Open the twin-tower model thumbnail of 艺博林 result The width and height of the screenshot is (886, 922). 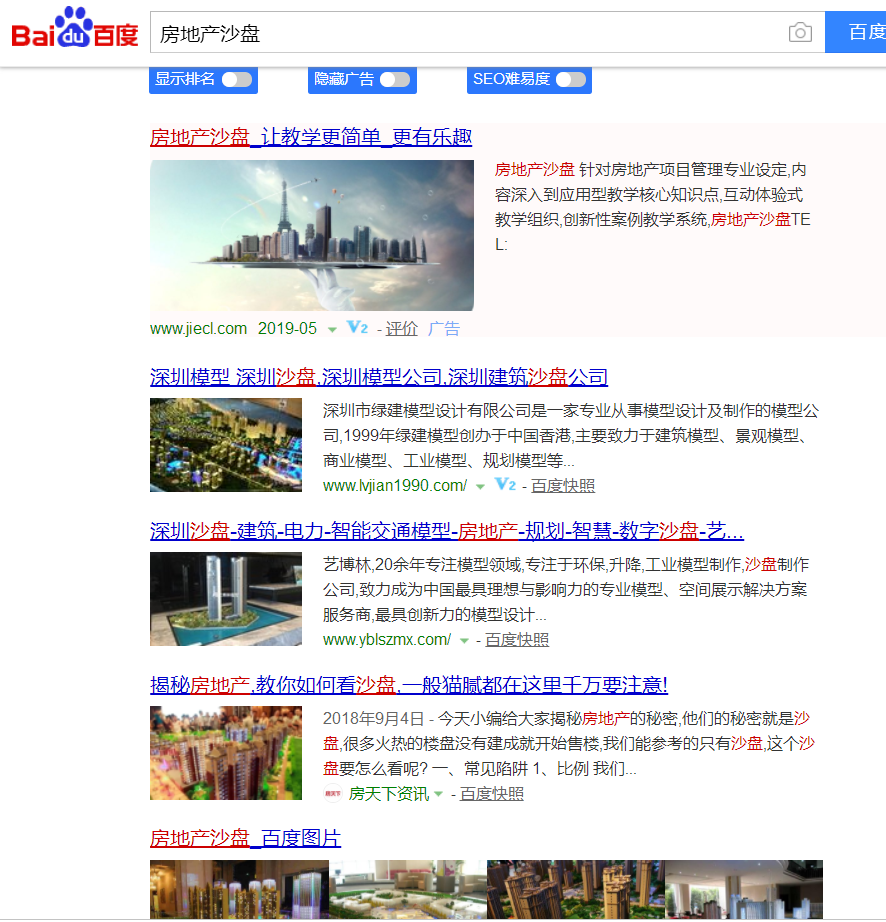[x=226, y=599]
